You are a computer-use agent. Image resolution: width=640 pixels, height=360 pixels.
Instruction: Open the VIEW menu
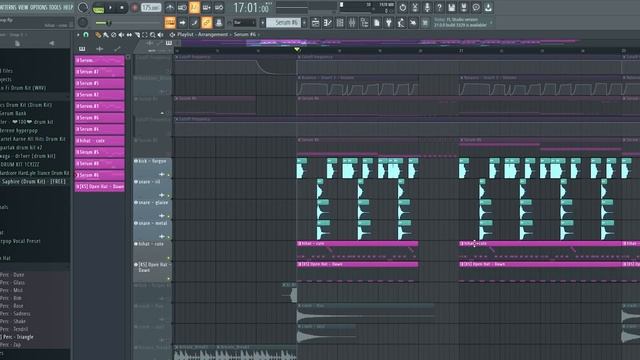click(x=23, y=7)
